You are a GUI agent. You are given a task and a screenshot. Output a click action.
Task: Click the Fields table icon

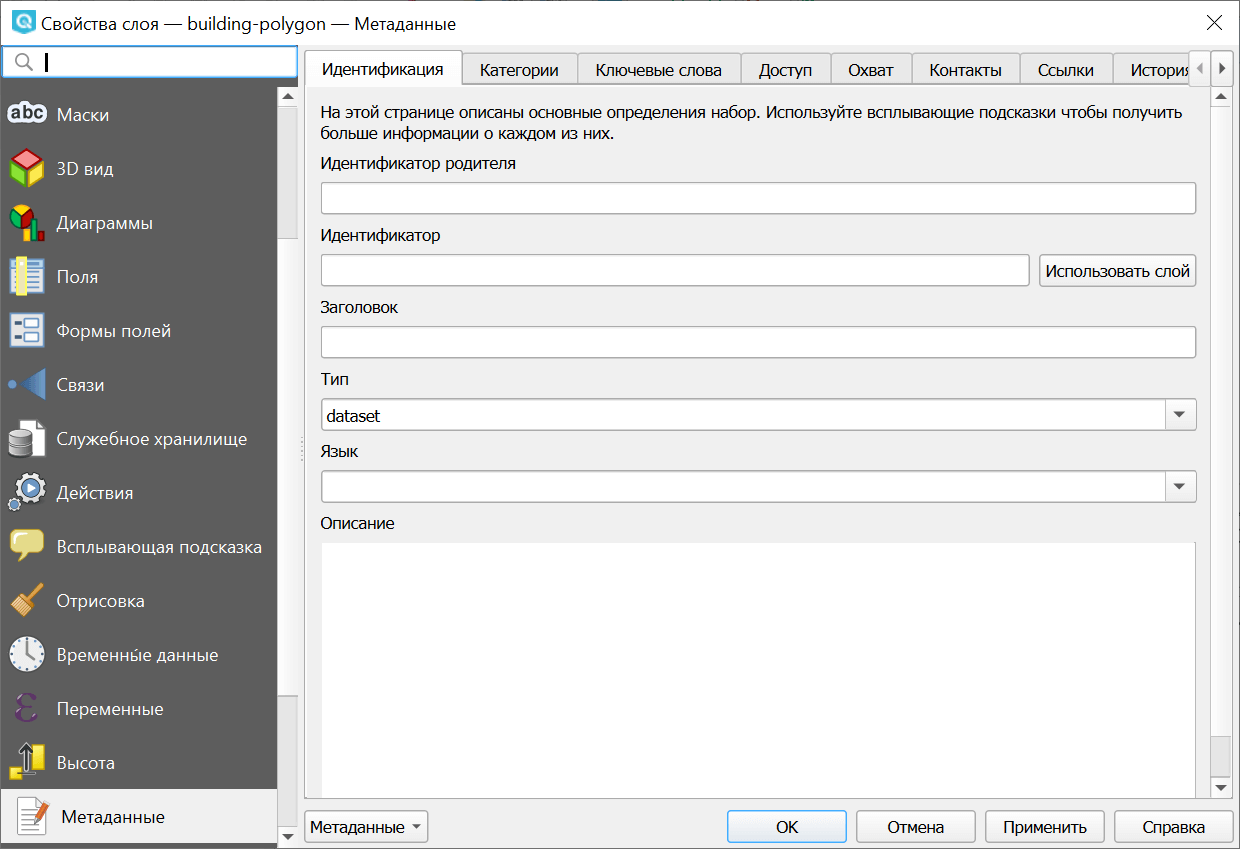[x=27, y=276]
